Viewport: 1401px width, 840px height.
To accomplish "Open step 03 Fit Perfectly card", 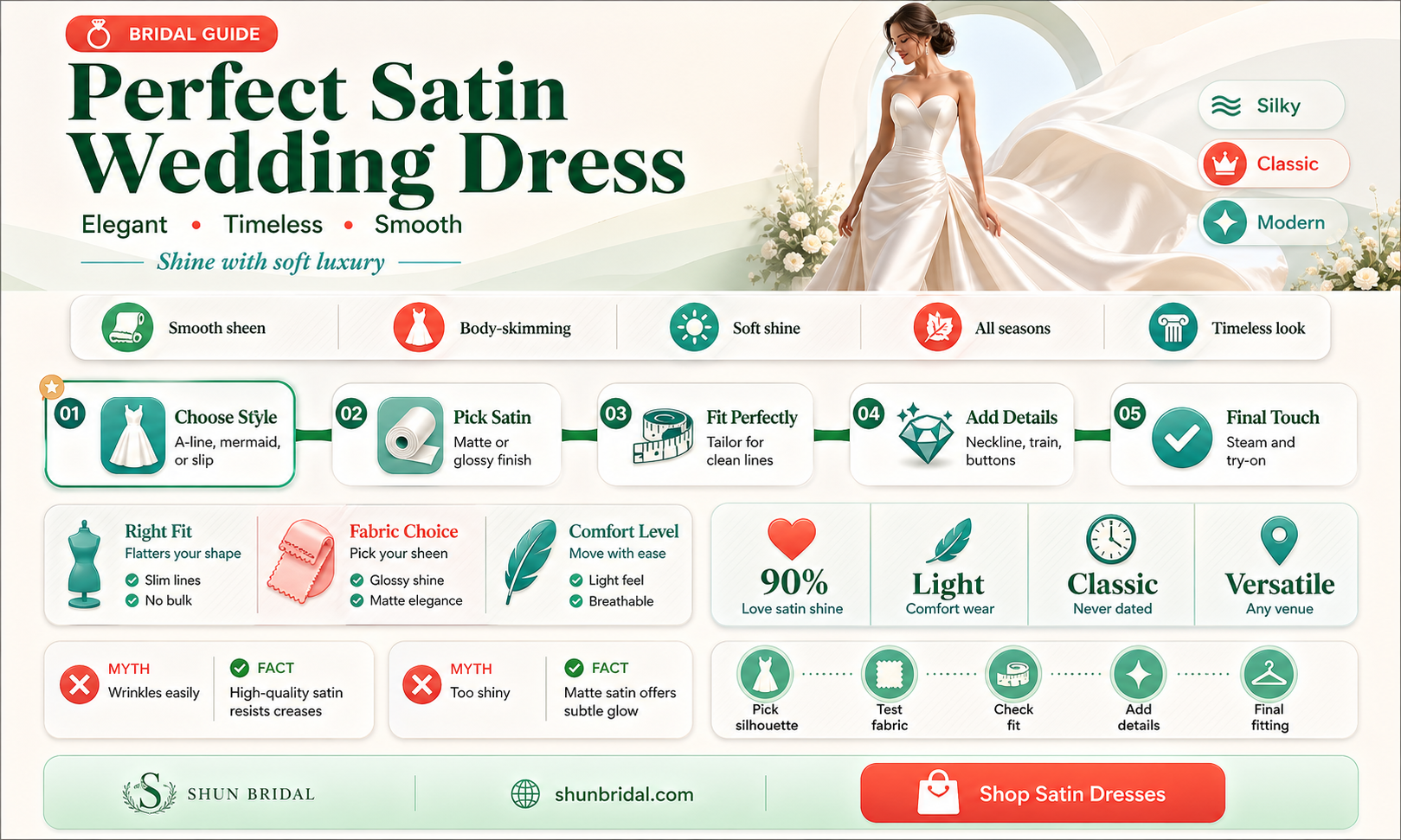I will (x=705, y=434).
